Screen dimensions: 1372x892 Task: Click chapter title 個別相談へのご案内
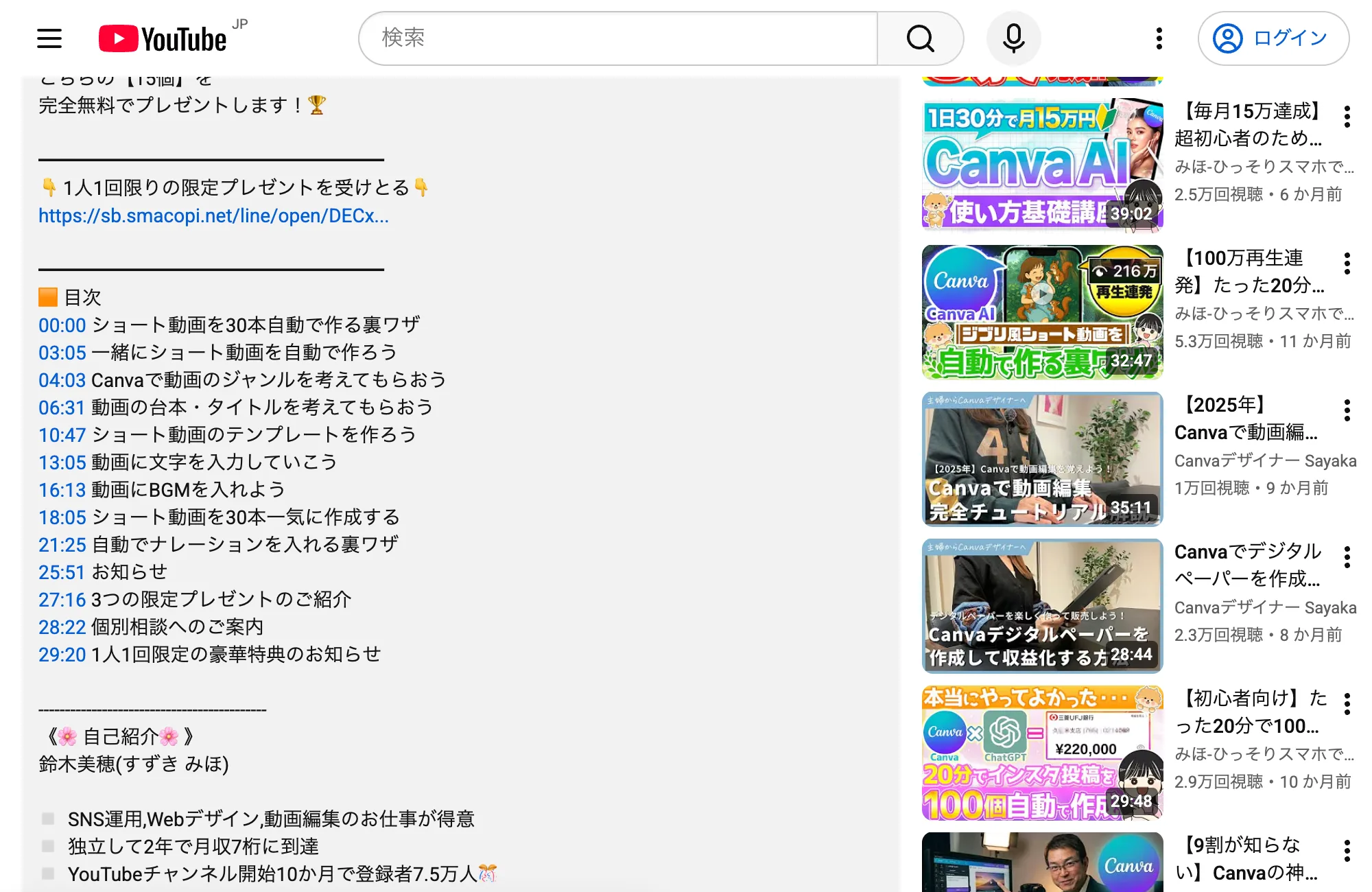point(178,627)
